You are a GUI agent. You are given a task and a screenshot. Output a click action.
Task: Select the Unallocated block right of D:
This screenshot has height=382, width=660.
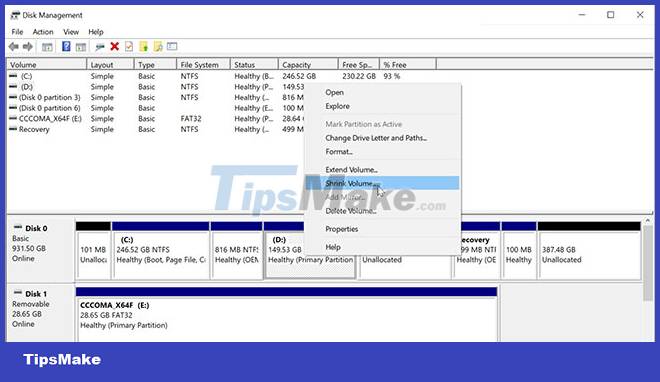point(405,267)
